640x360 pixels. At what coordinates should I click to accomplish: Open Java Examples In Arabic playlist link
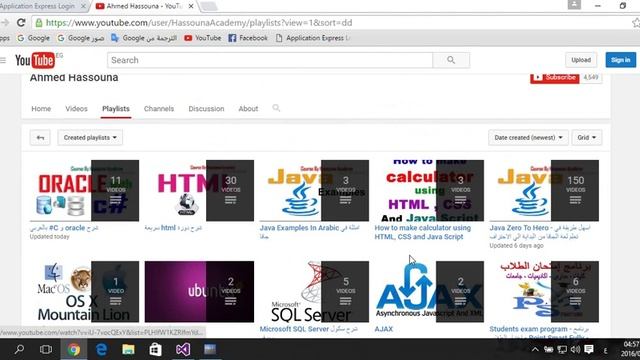pos(309,231)
